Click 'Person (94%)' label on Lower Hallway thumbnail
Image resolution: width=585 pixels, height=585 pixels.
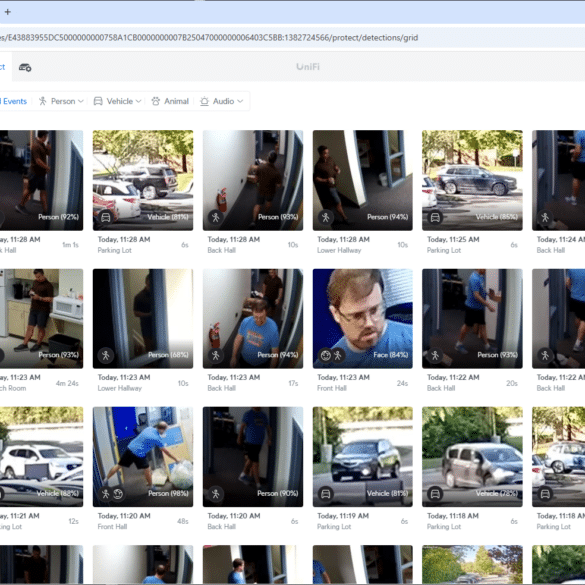(387, 217)
